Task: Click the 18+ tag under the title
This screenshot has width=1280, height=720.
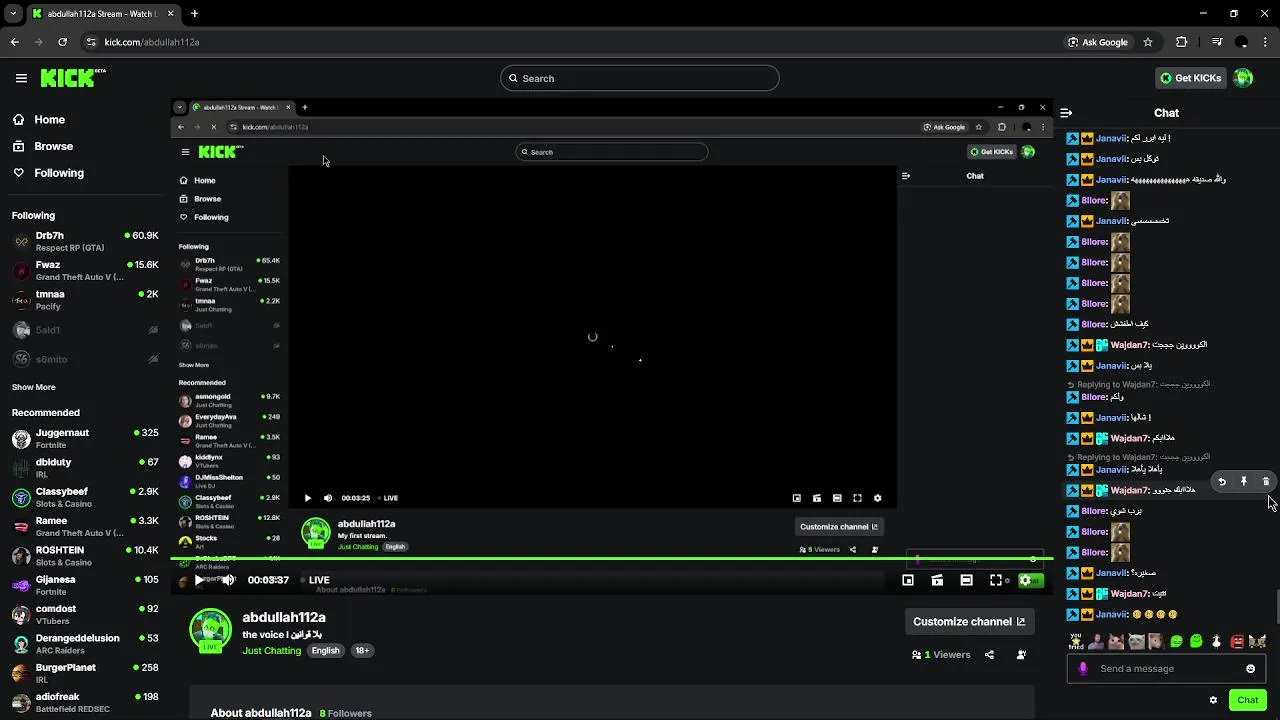Action: 362,651
